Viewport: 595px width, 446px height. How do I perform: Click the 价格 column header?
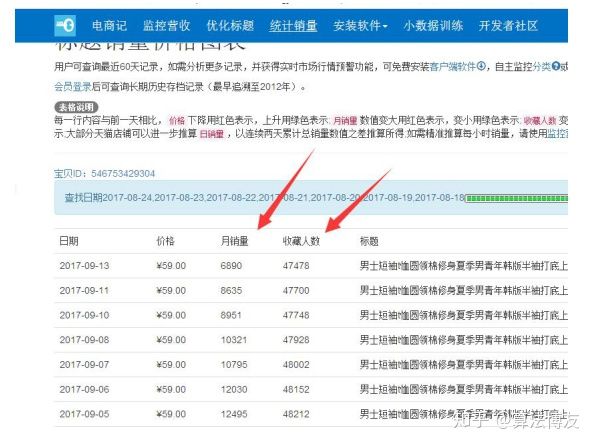pyautogui.click(x=165, y=241)
